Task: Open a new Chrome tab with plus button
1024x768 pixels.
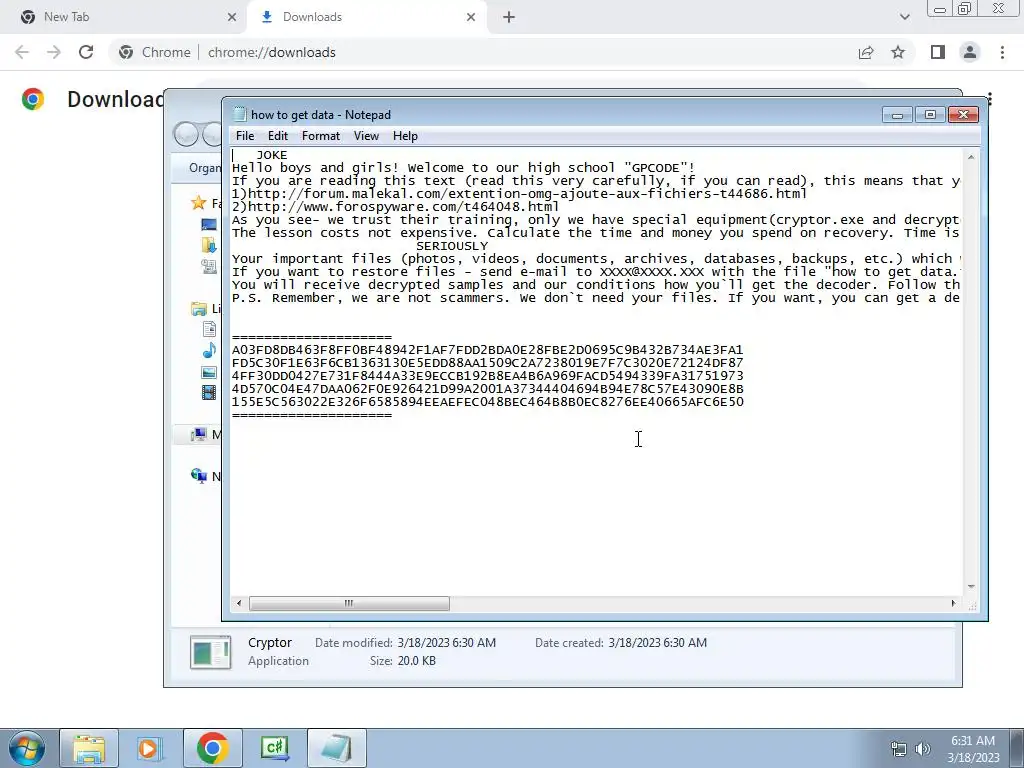Action: pyautogui.click(x=509, y=17)
